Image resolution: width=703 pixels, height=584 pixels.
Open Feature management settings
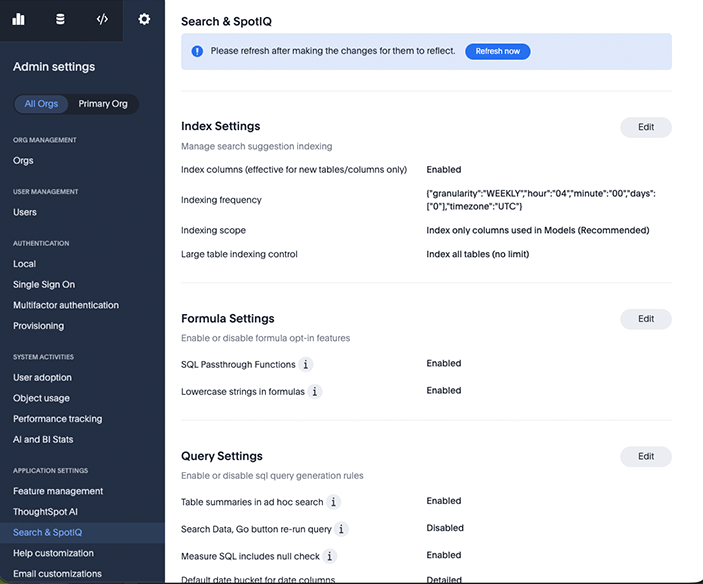[x=58, y=491]
